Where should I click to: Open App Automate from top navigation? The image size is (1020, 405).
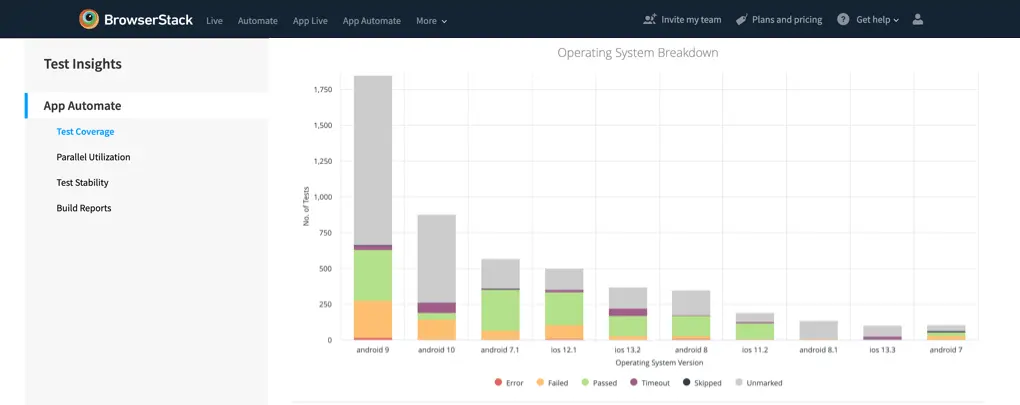371,21
